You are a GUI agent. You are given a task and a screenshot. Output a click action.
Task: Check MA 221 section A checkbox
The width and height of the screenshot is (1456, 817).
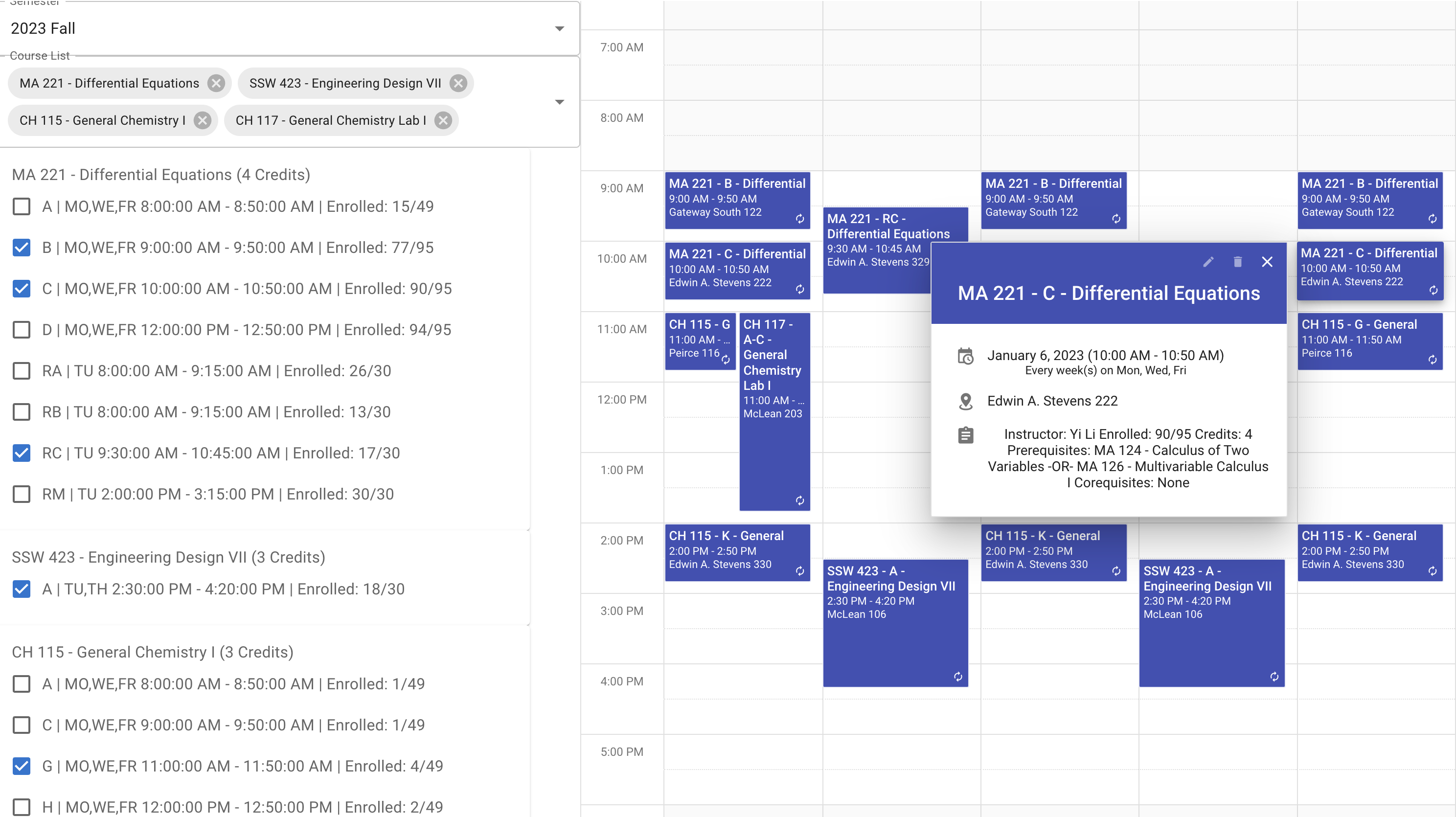coord(22,207)
